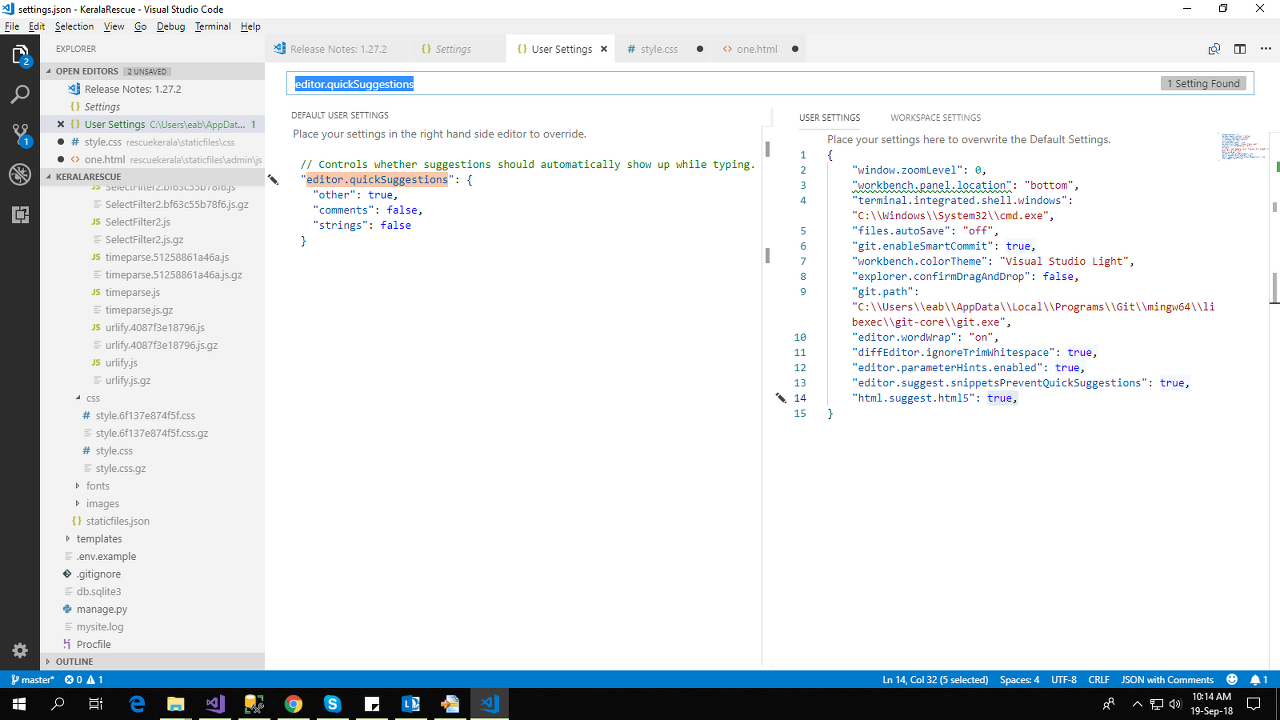The height and width of the screenshot is (720, 1280).
Task: Switch to the Workspace Settings tab
Action: pyautogui.click(x=935, y=117)
